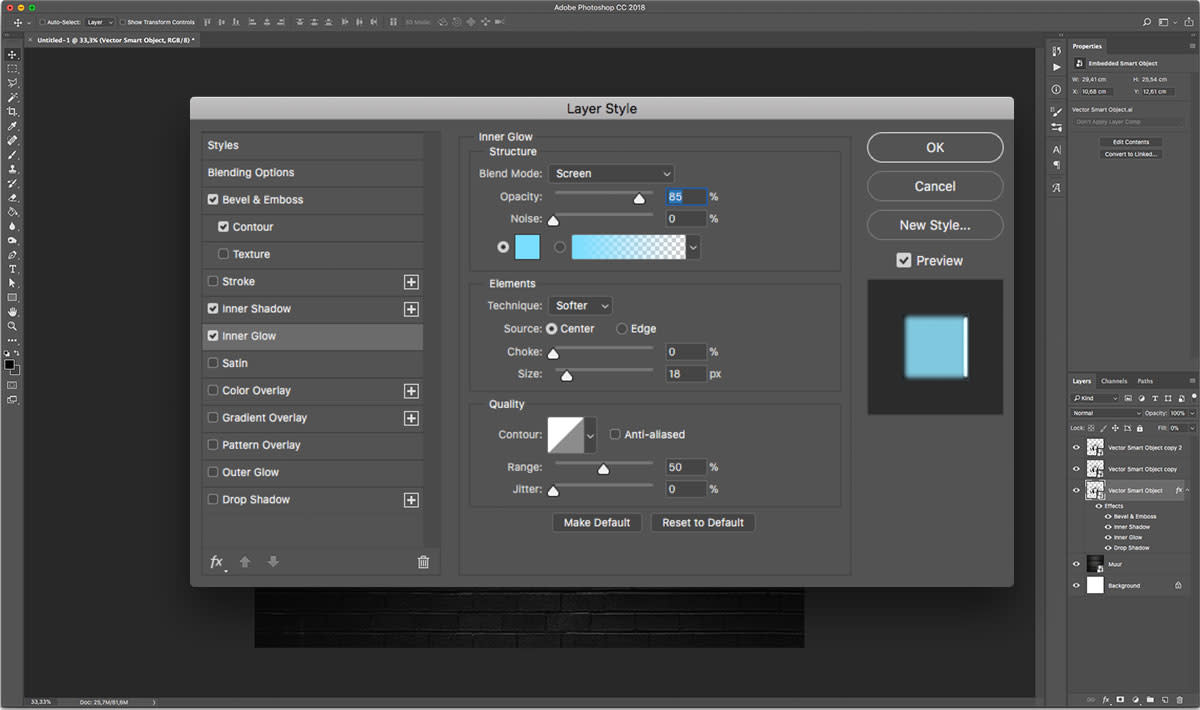Image resolution: width=1200 pixels, height=710 pixels.
Task: Hide the Muur layer
Action: (1076, 564)
